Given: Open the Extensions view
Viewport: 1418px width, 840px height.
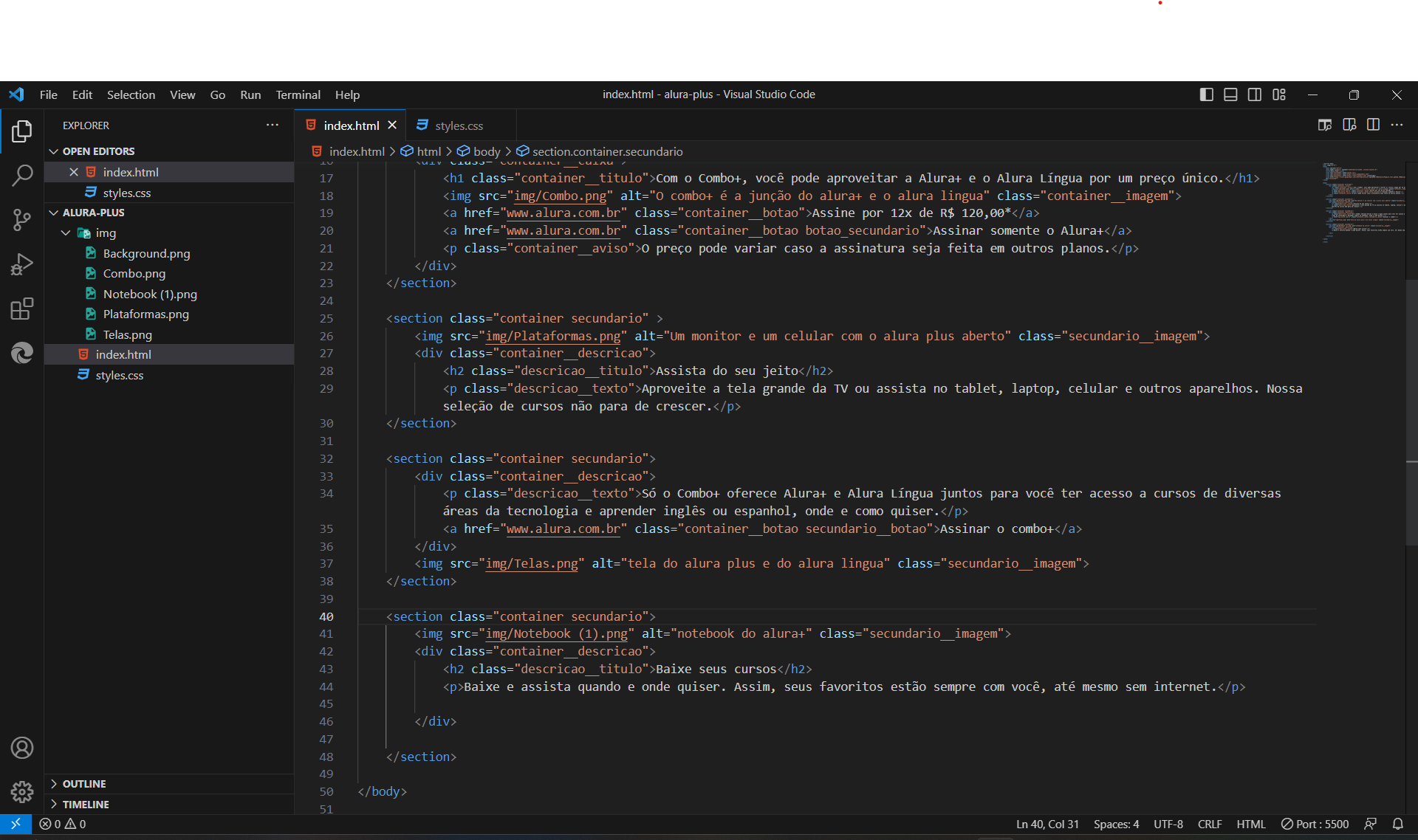Looking at the screenshot, I should pos(22,309).
